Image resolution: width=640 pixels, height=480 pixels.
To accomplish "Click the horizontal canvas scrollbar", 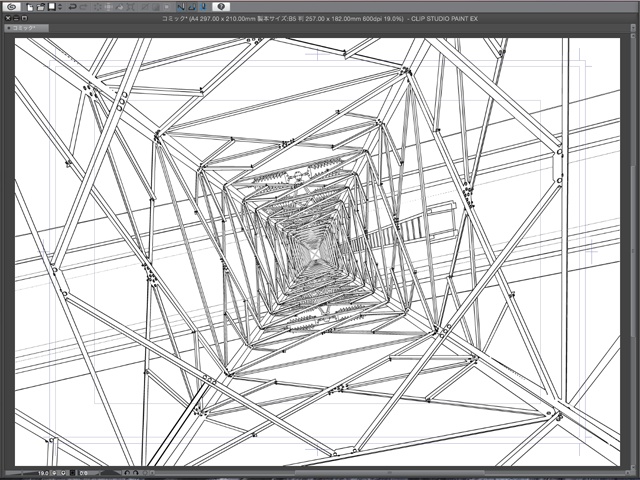I will (388, 473).
